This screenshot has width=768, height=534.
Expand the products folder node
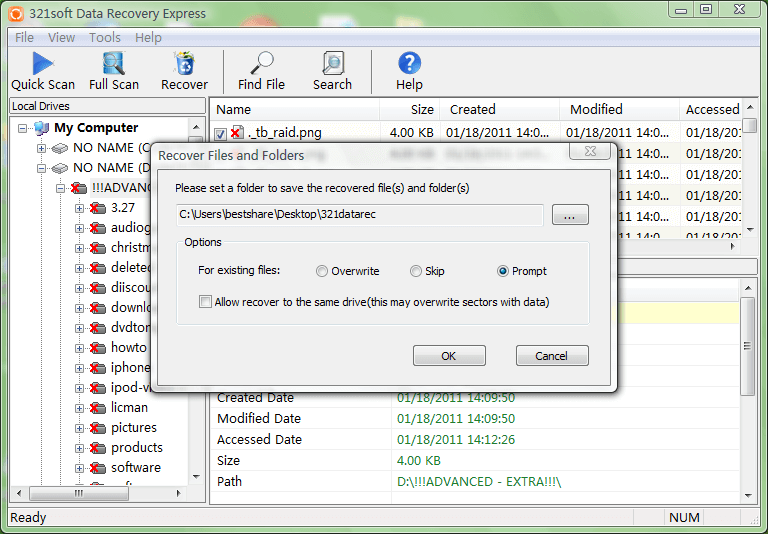click(x=79, y=448)
